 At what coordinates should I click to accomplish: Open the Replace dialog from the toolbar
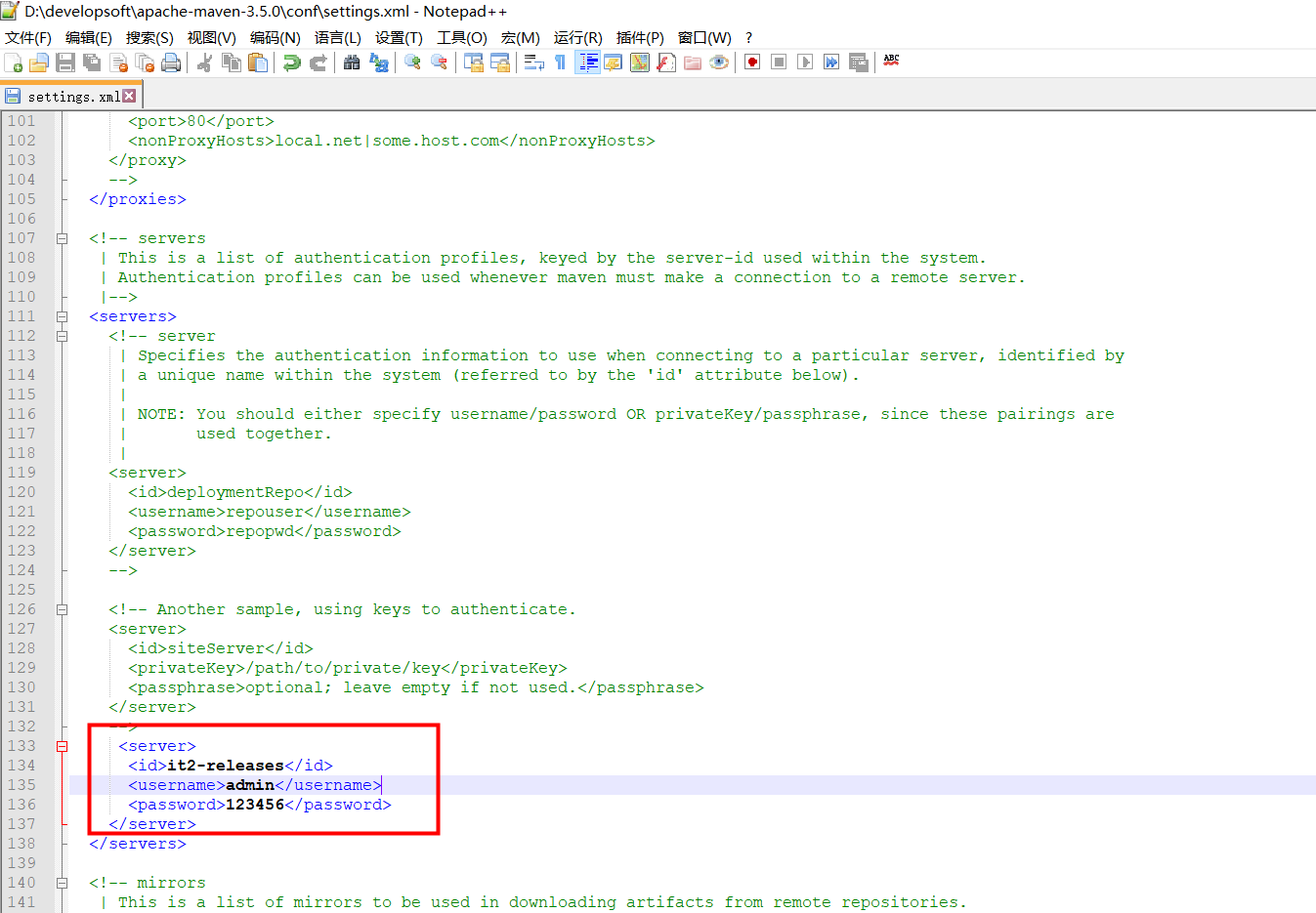click(x=378, y=62)
